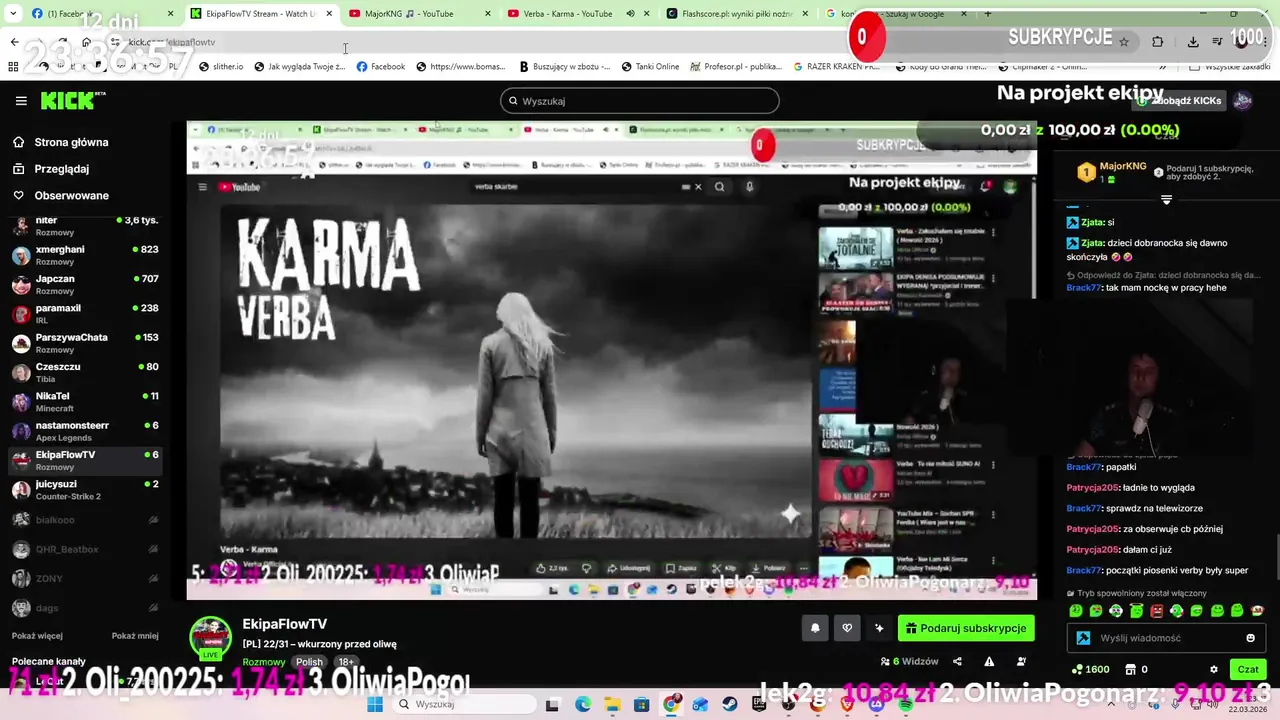Click the browser home button
Viewport: 1280px width, 720px height.
point(87,42)
